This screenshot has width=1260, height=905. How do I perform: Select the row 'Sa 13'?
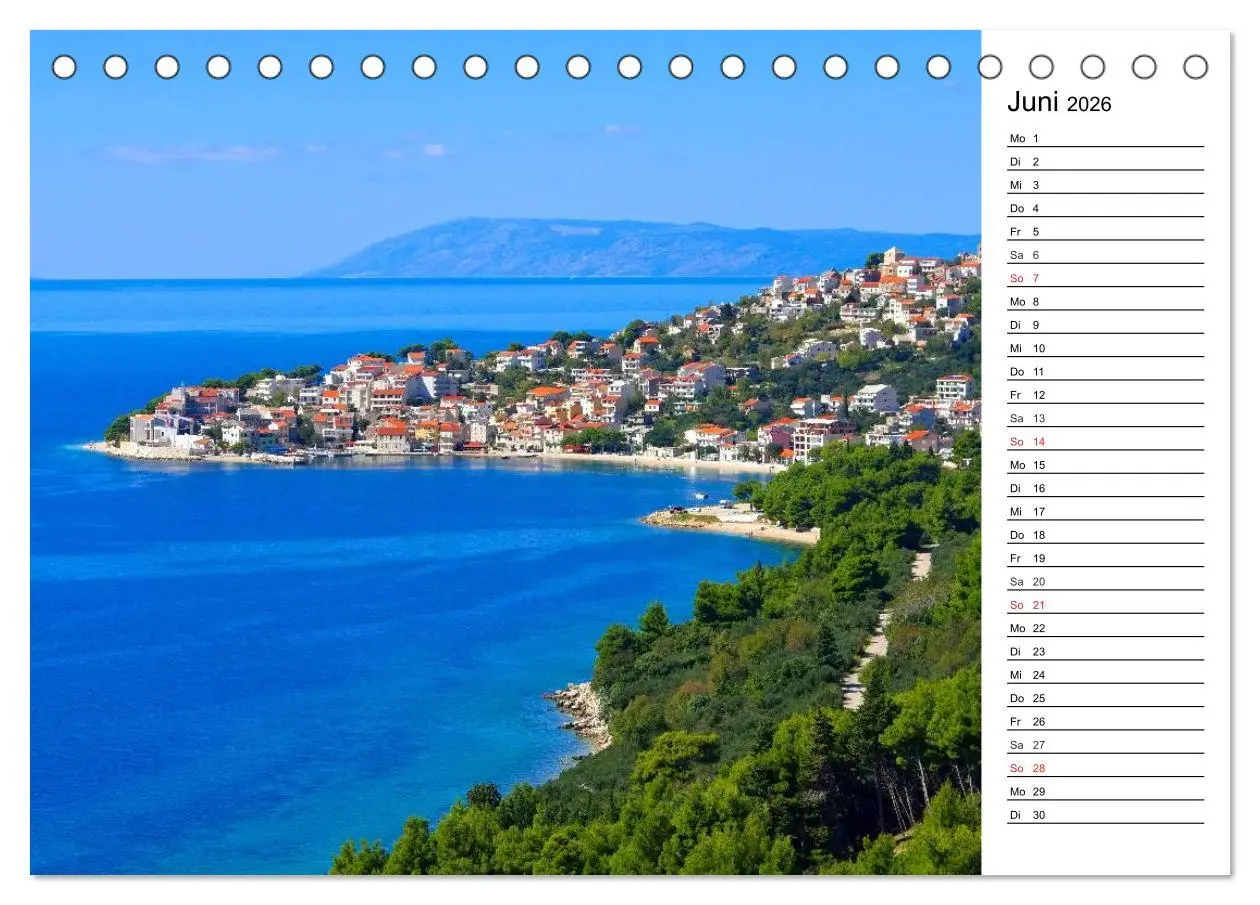tap(1105, 418)
